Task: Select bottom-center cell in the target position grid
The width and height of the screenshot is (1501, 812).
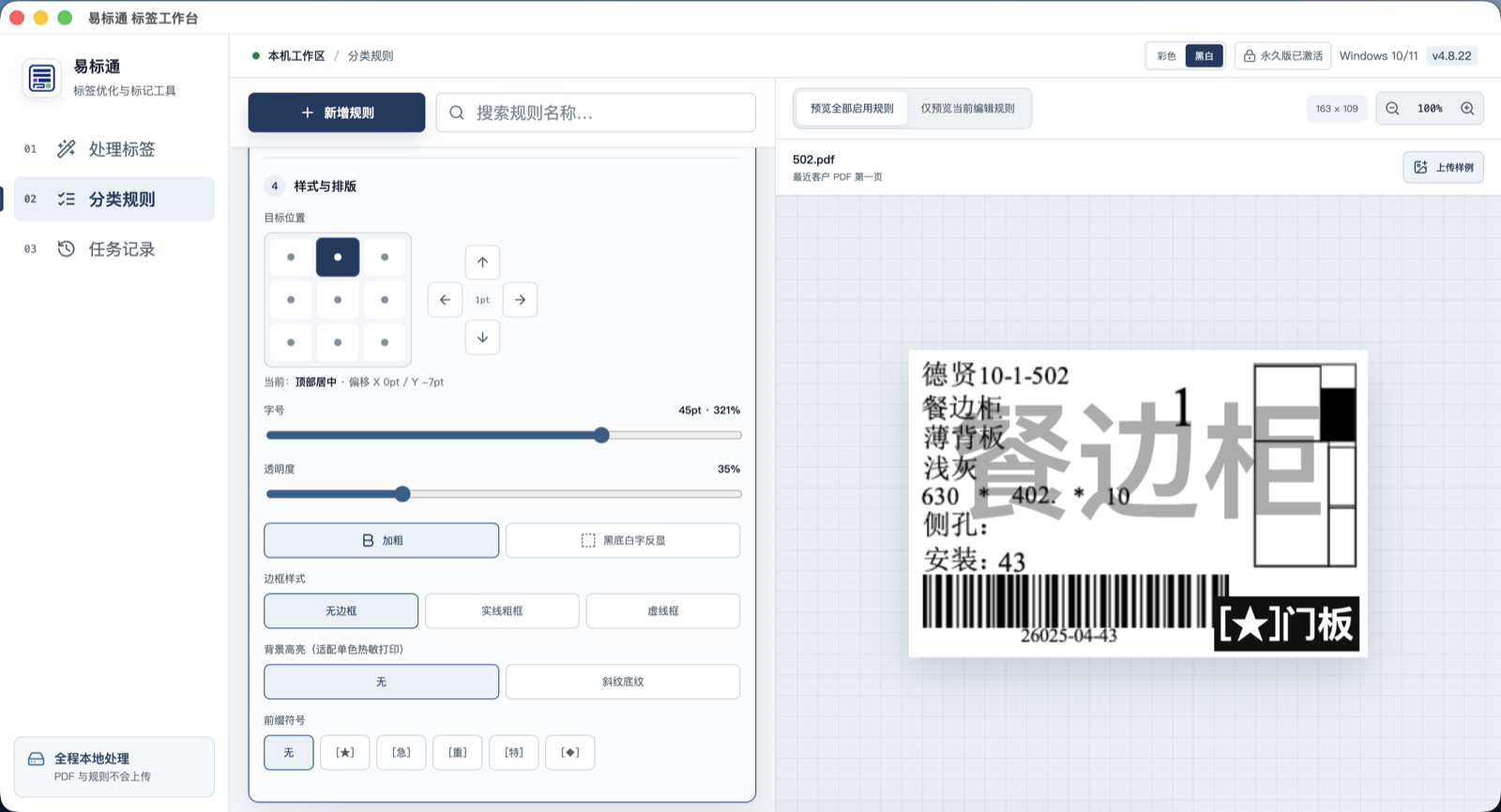Action: tap(338, 342)
